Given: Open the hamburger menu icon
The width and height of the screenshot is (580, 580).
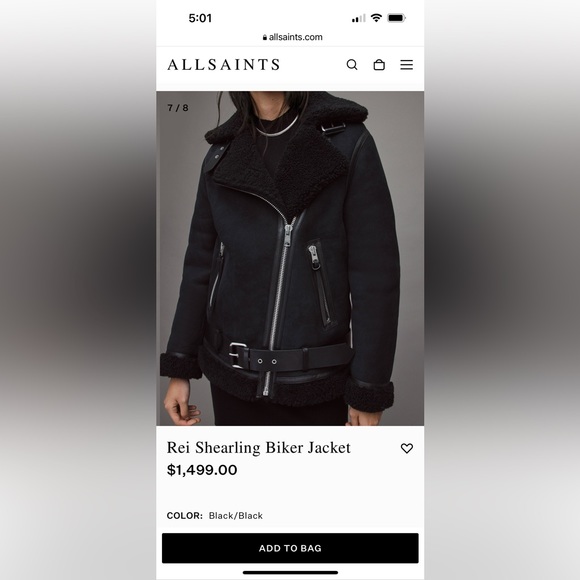Looking at the screenshot, I should coord(407,65).
